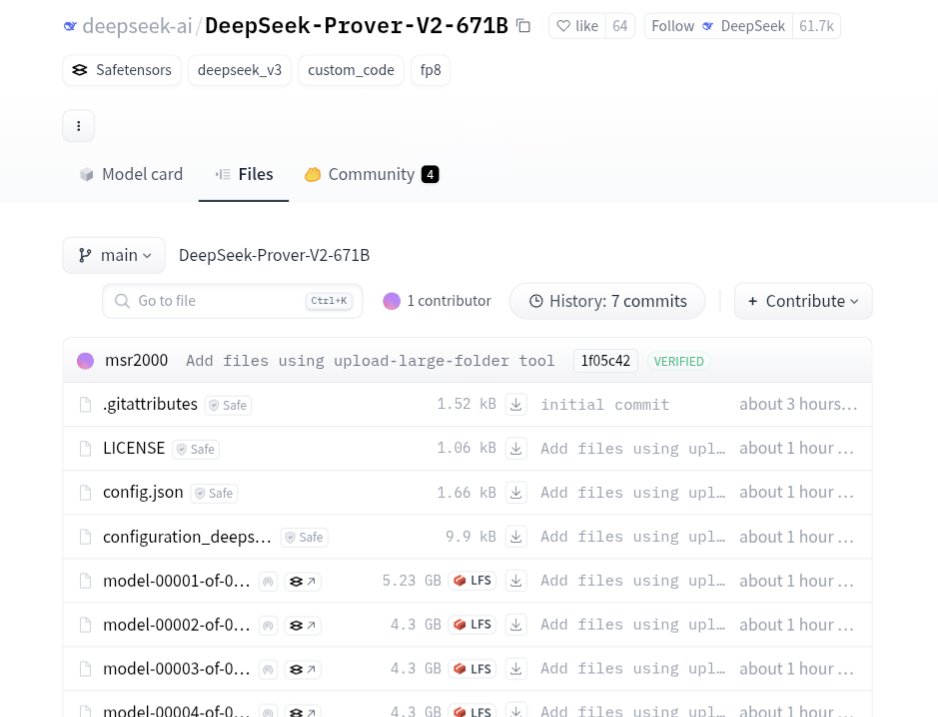Open the DeepSeek-Prover-V2-671B breadcrumb
This screenshot has height=717, width=938.
pyautogui.click(x=274, y=255)
